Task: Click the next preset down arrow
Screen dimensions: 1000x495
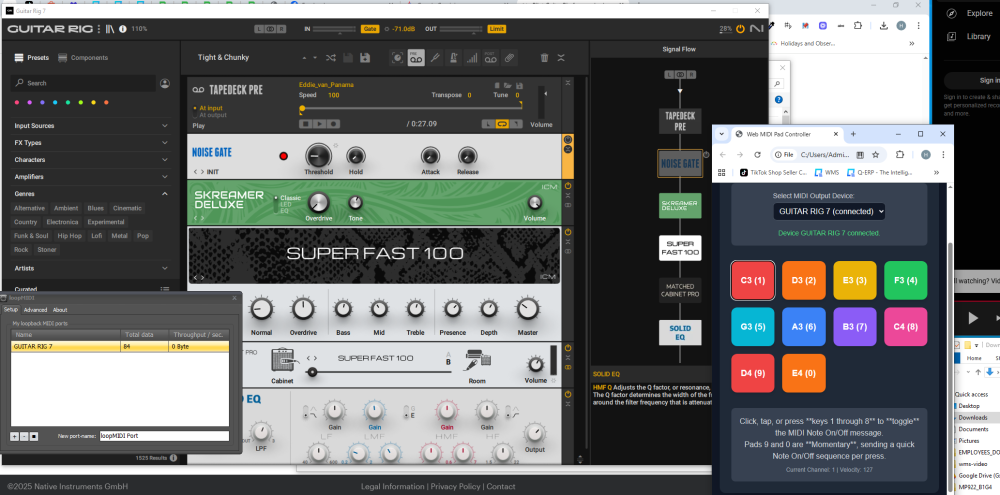Action: (315, 58)
